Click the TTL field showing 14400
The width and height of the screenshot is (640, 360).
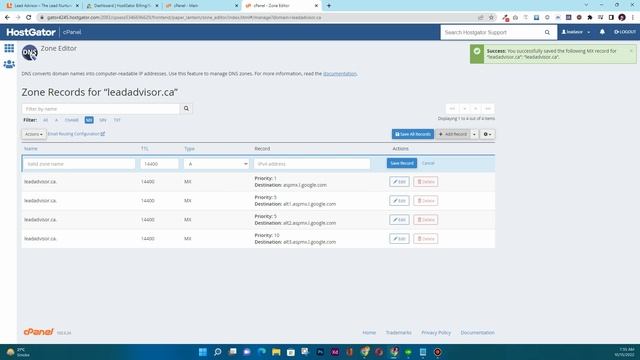[160, 164]
